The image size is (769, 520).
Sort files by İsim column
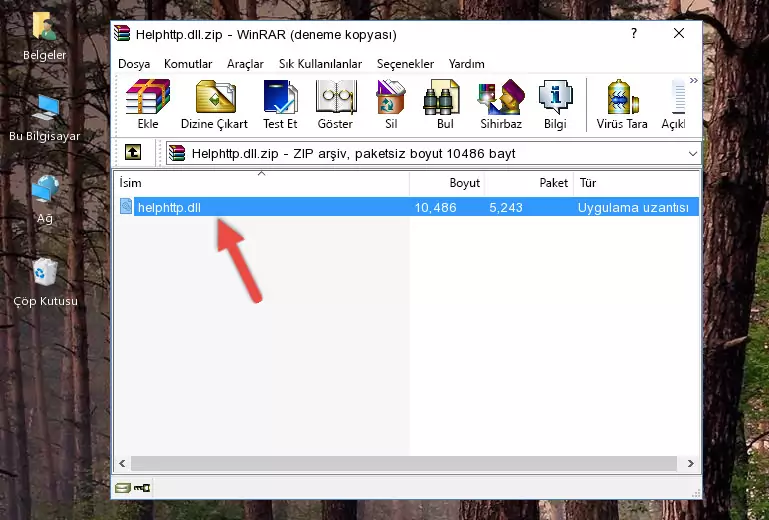pyautogui.click(x=262, y=183)
